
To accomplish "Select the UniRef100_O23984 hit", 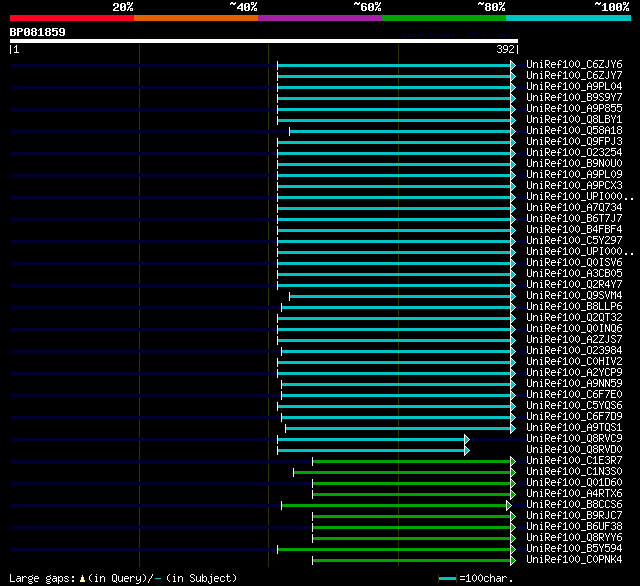I will (574, 351).
